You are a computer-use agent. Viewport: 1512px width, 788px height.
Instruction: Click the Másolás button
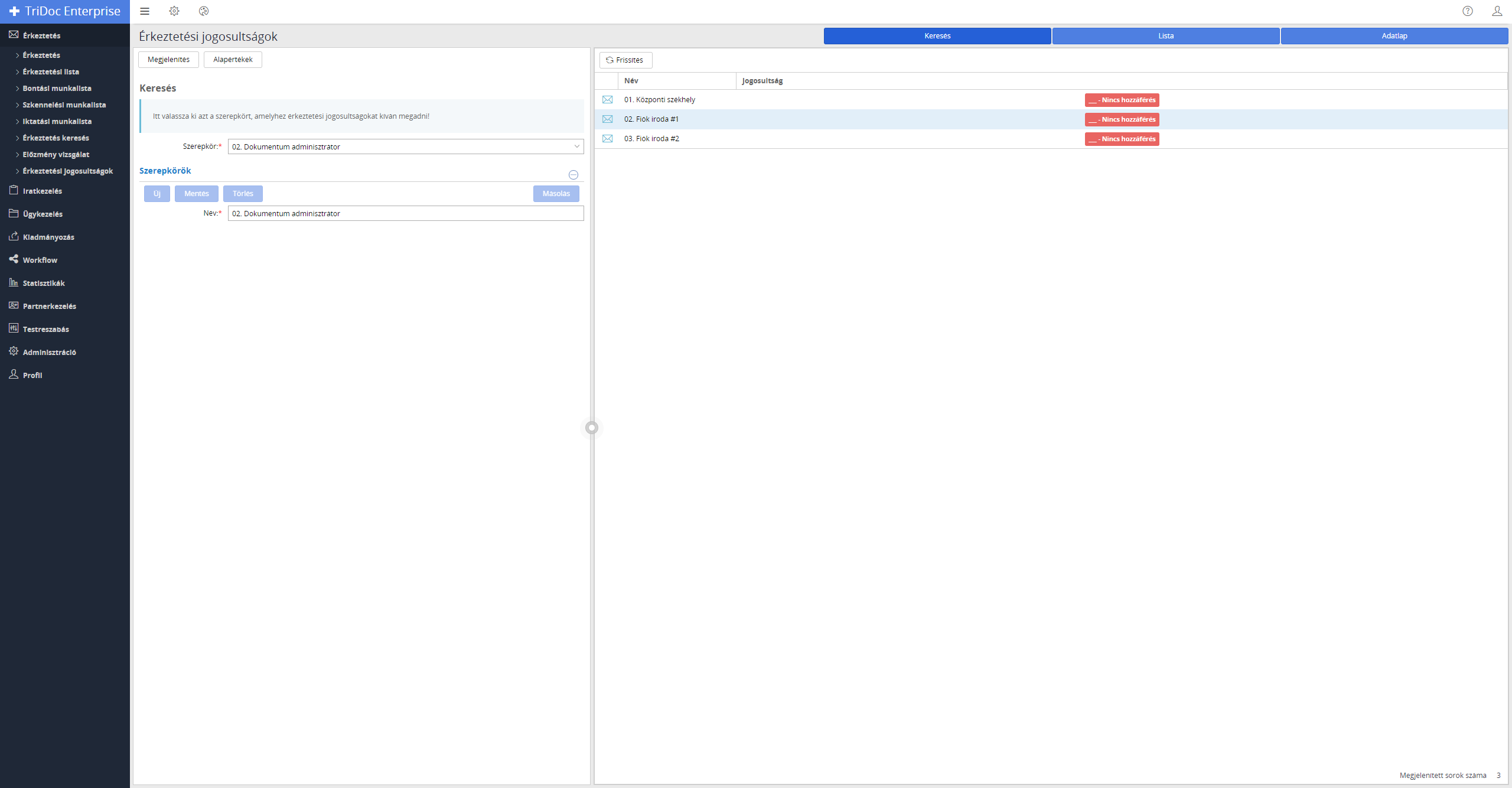pos(556,194)
